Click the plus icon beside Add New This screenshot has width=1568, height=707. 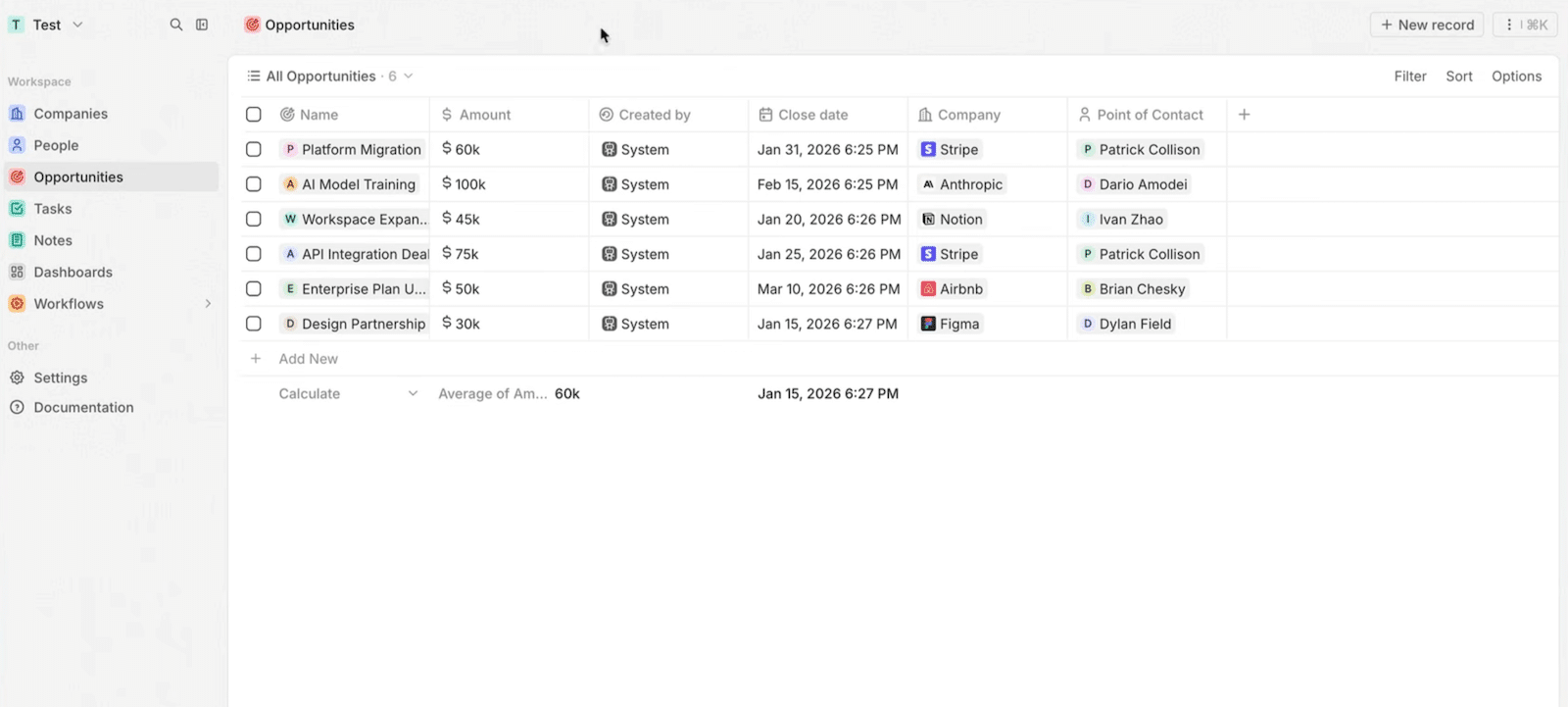[256, 359]
